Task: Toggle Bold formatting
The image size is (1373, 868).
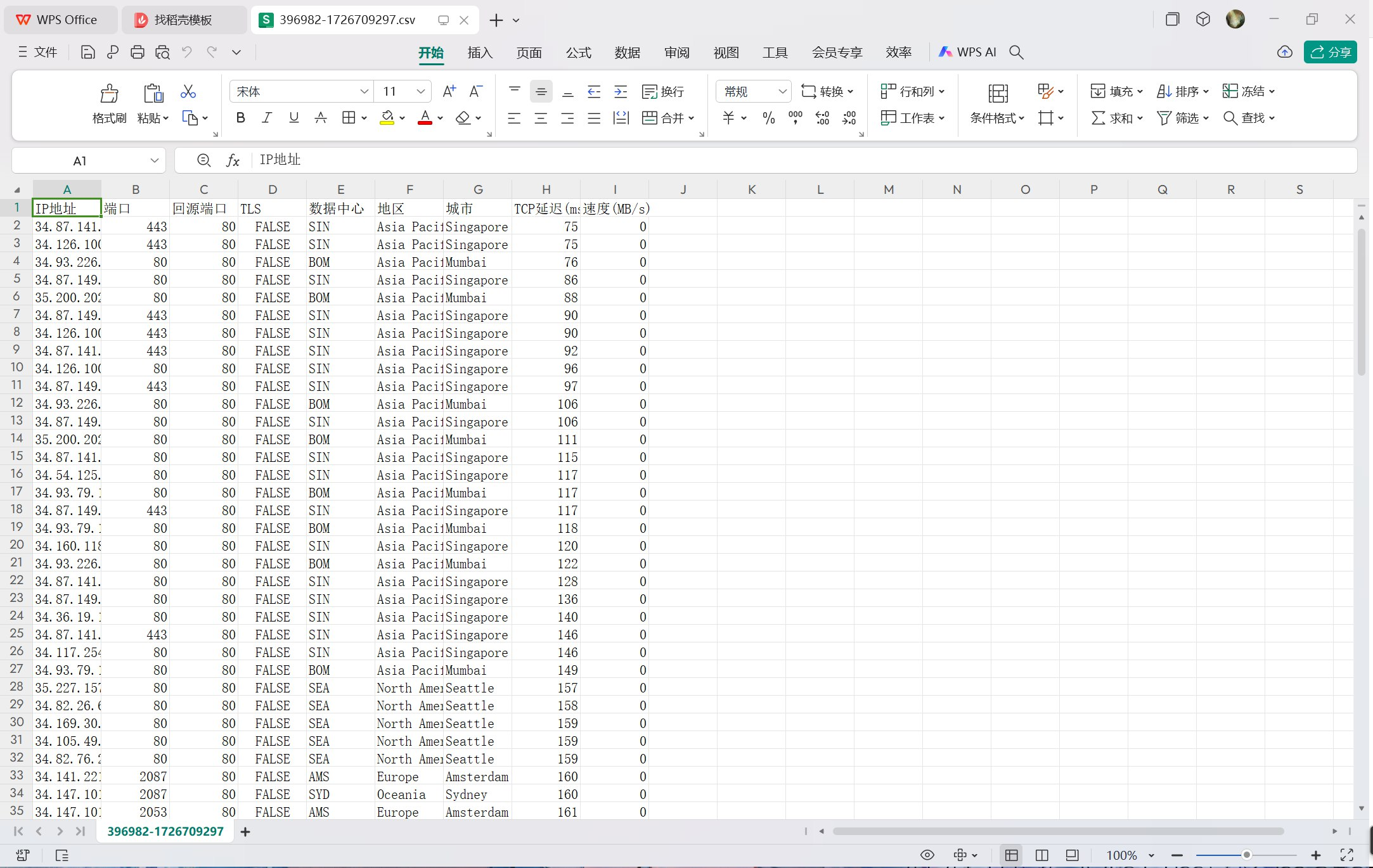Action: [240, 118]
